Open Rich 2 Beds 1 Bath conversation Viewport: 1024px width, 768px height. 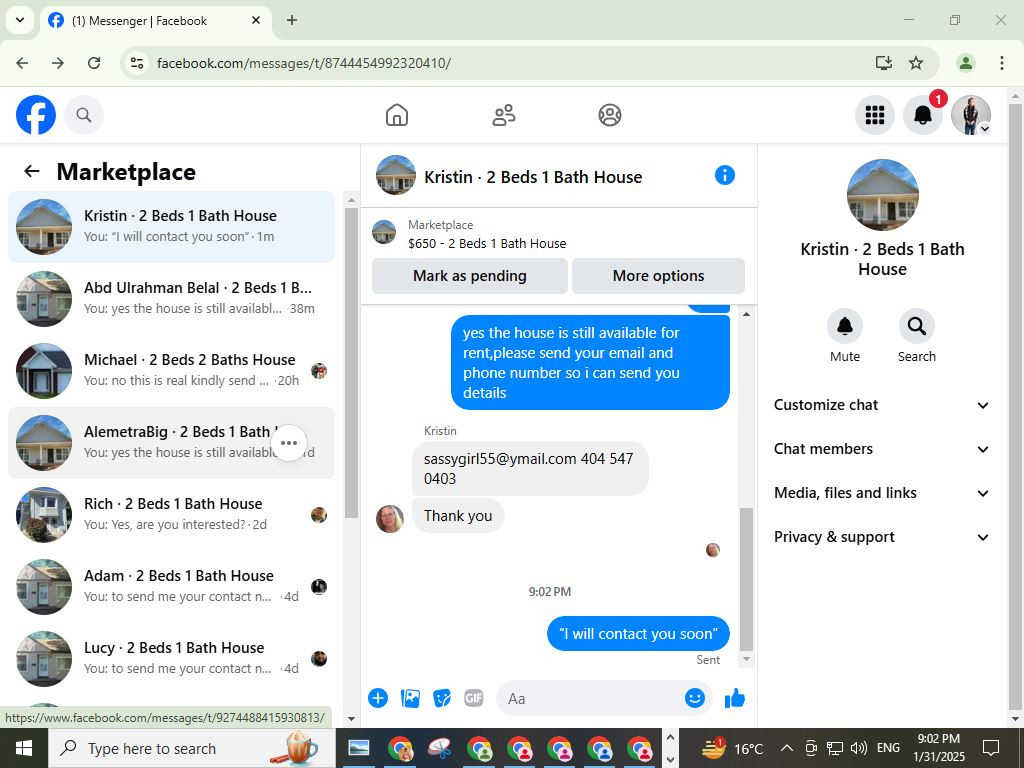click(x=171, y=515)
